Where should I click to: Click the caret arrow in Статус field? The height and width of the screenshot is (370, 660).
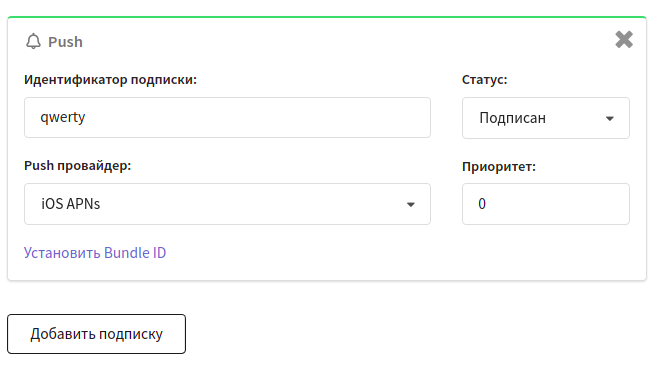(x=609, y=119)
